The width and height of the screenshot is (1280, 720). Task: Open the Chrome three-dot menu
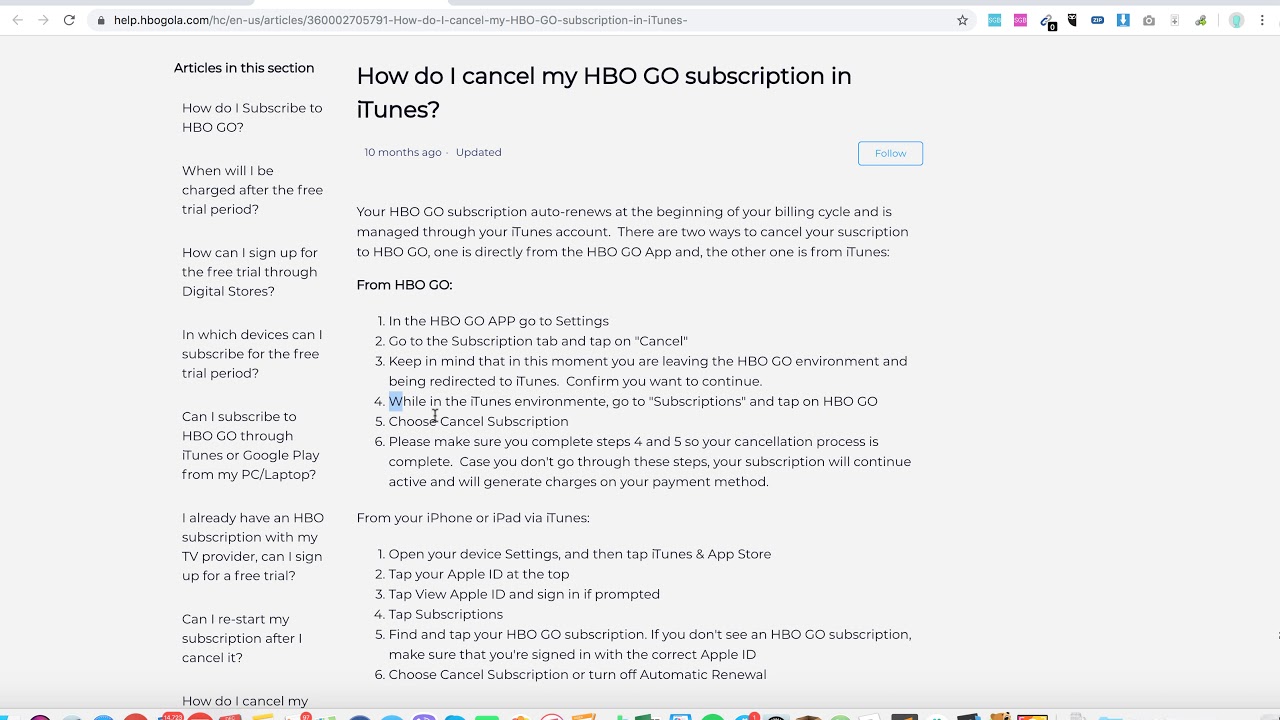pyautogui.click(x=1263, y=20)
